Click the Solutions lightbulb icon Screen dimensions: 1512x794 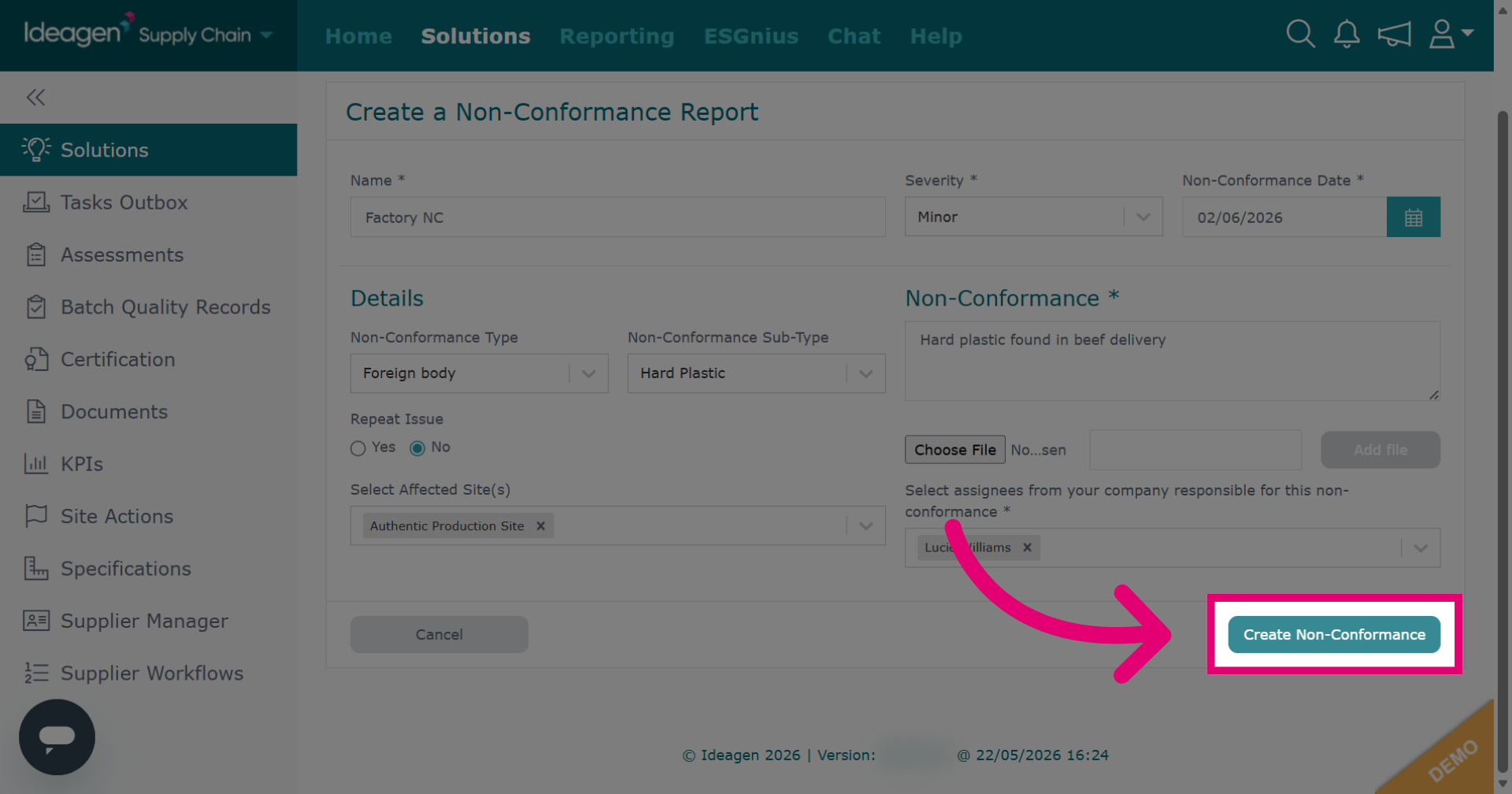36,149
